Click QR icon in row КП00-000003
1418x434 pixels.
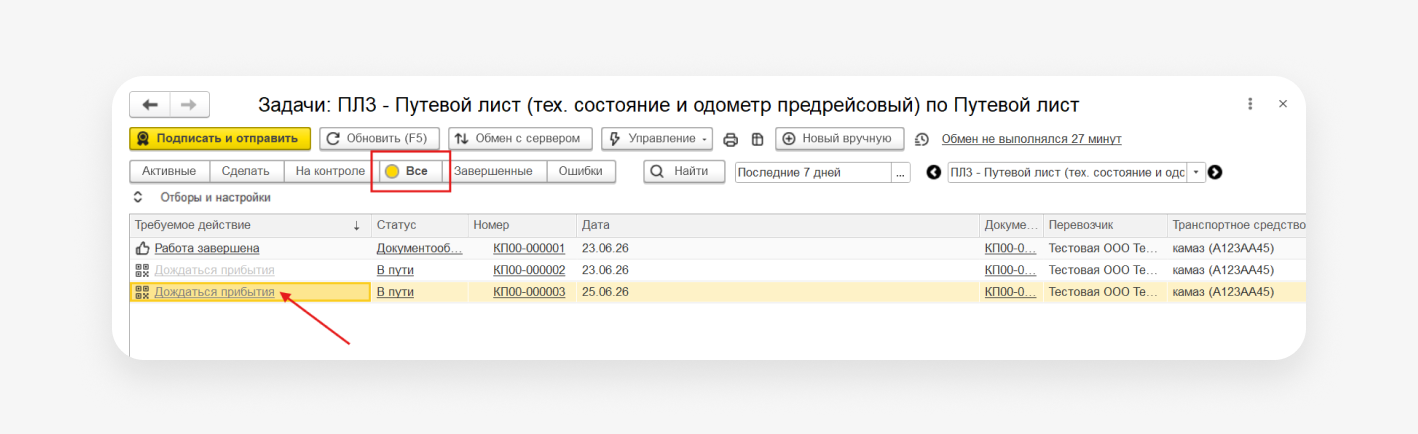[x=142, y=292]
